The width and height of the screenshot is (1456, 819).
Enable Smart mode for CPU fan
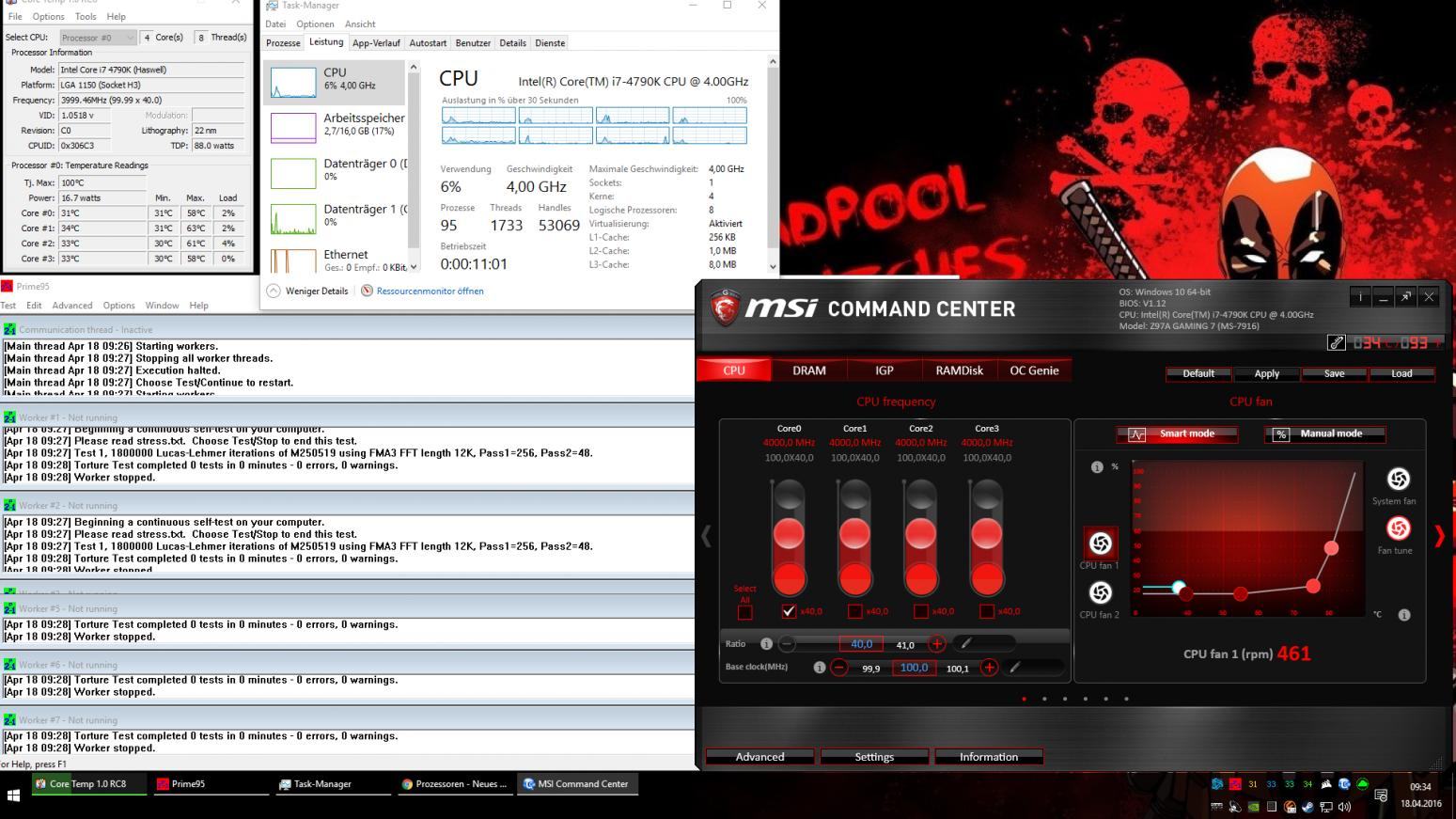tap(1177, 433)
